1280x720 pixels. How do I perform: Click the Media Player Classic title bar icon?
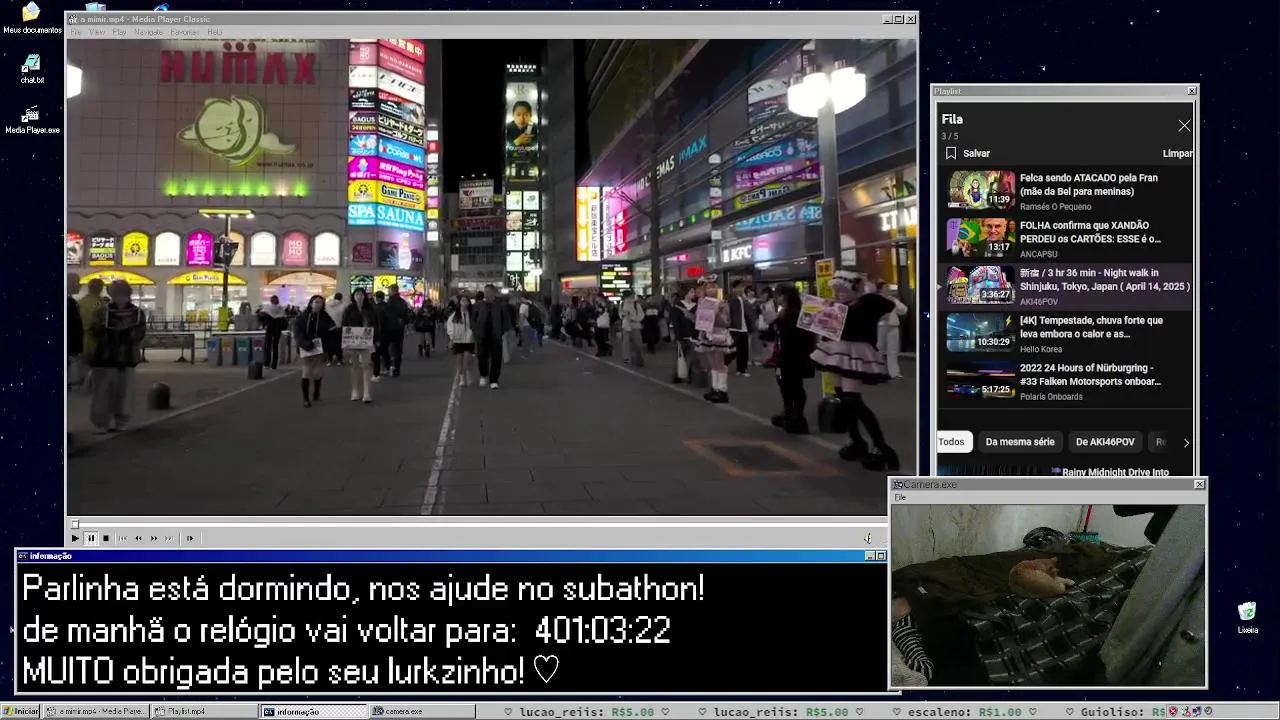[74, 19]
